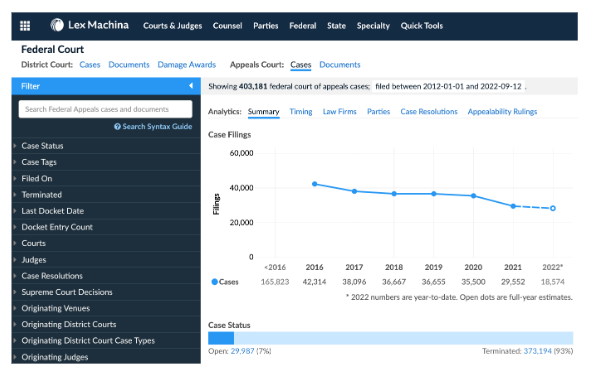Open the Courts & Judges menu
The image size is (606, 367).
point(172,26)
